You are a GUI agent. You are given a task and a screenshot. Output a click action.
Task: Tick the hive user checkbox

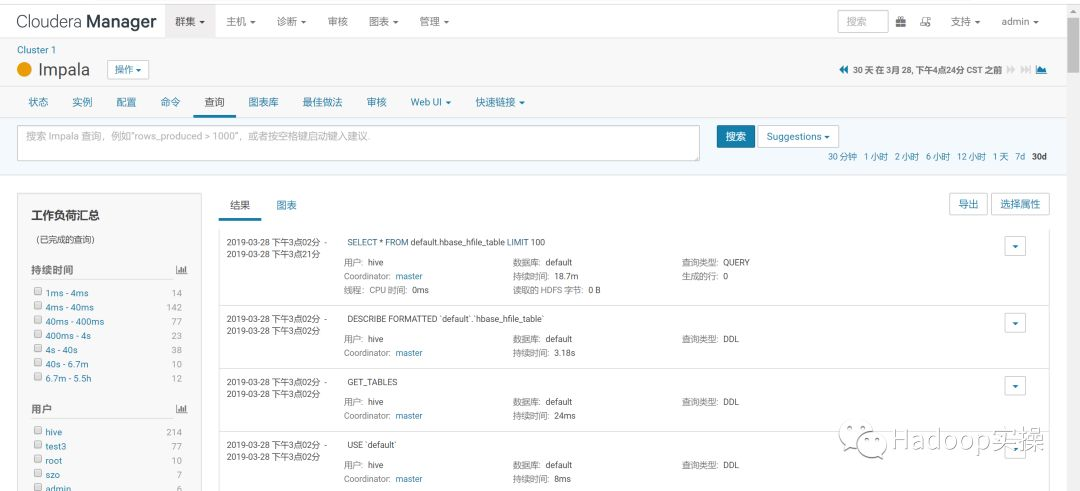[x=38, y=430]
